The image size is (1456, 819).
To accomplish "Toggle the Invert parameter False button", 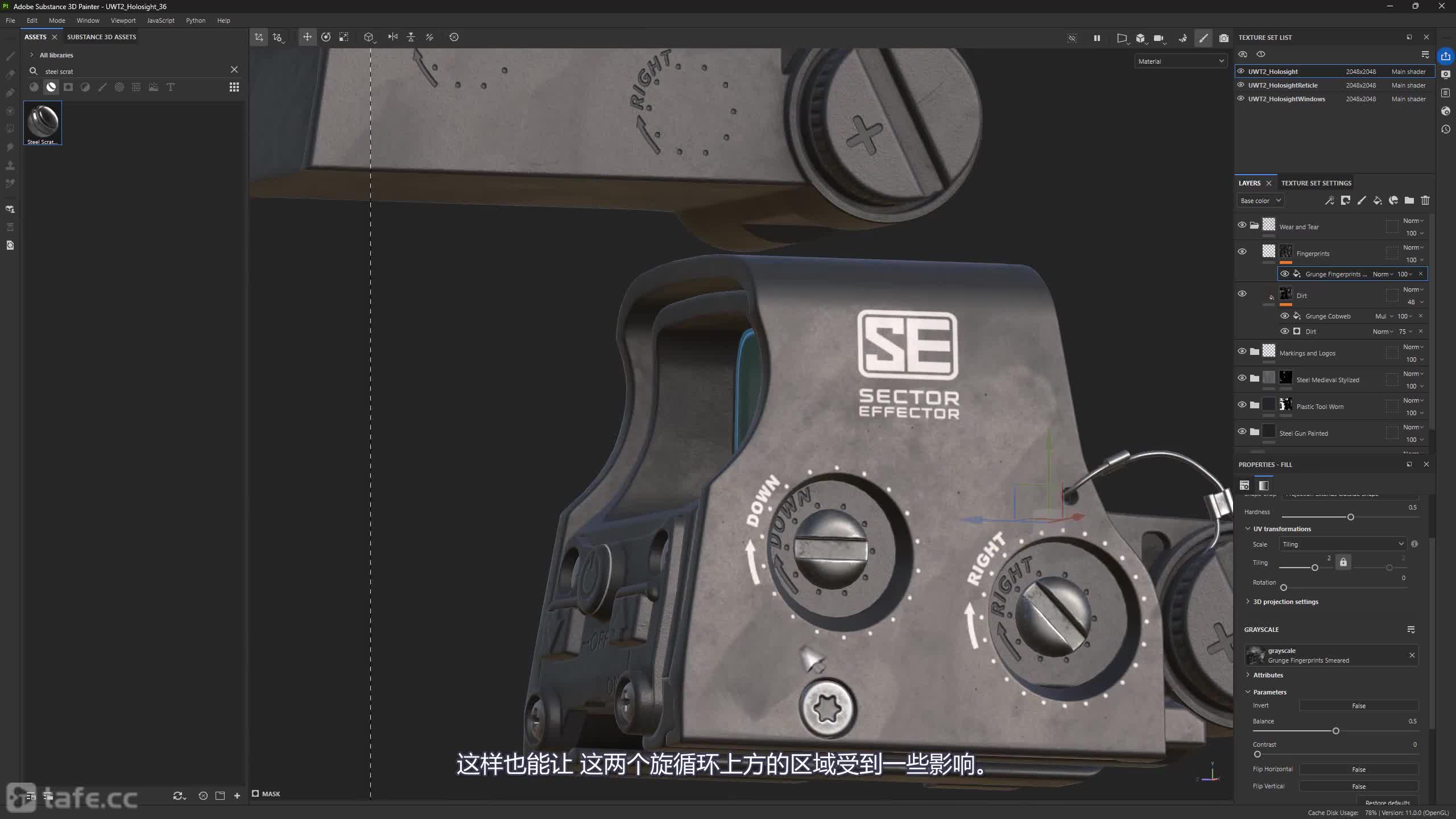I will [x=1359, y=706].
